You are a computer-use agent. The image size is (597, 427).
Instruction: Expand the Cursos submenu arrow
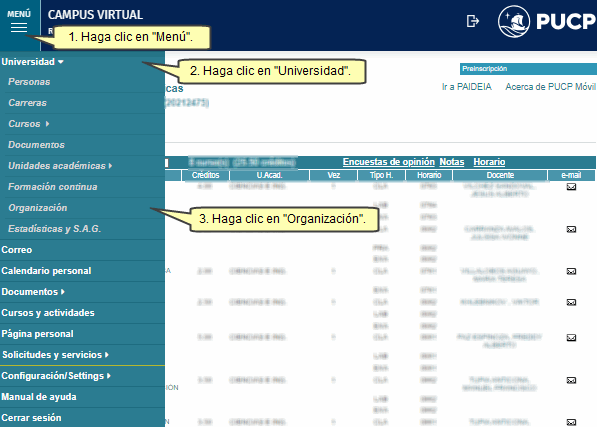point(48,124)
